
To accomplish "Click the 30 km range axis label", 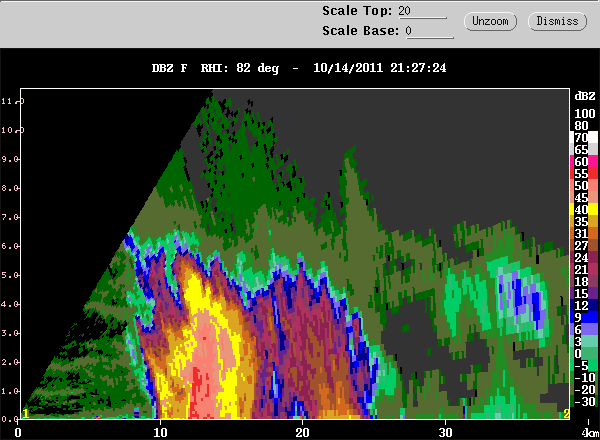I will pyautogui.click(x=445, y=432).
